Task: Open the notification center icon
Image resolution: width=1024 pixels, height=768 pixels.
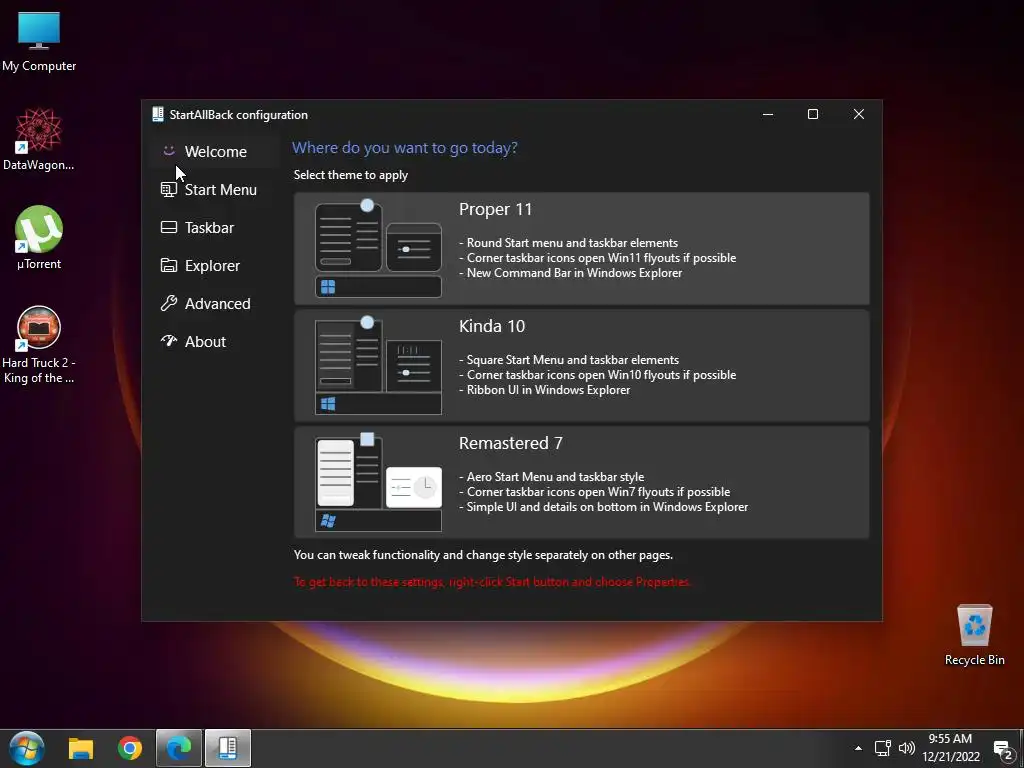Action: pos(1003,749)
